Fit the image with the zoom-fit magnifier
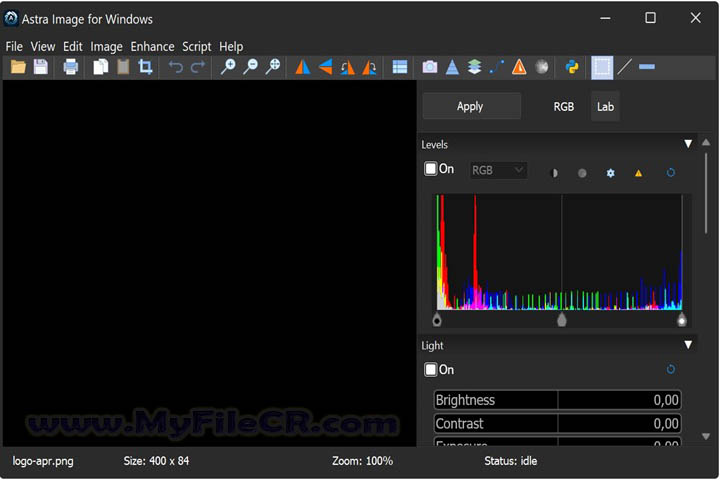This screenshot has width=720, height=480. [x=273, y=67]
